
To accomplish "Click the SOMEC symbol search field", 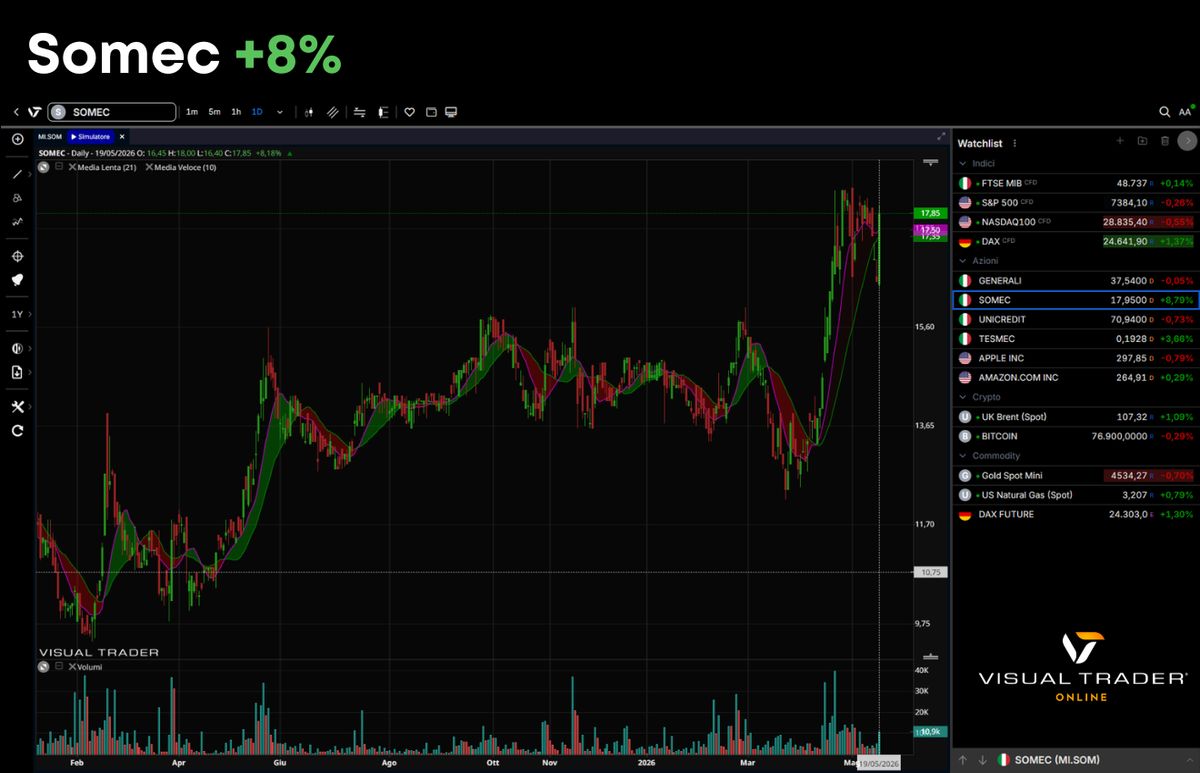I will click(x=112, y=112).
